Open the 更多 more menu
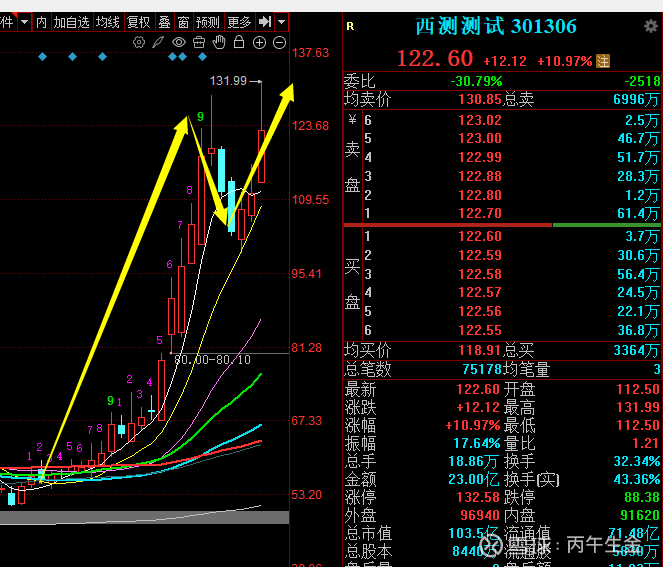This screenshot has width=663, height=567. 239,22
